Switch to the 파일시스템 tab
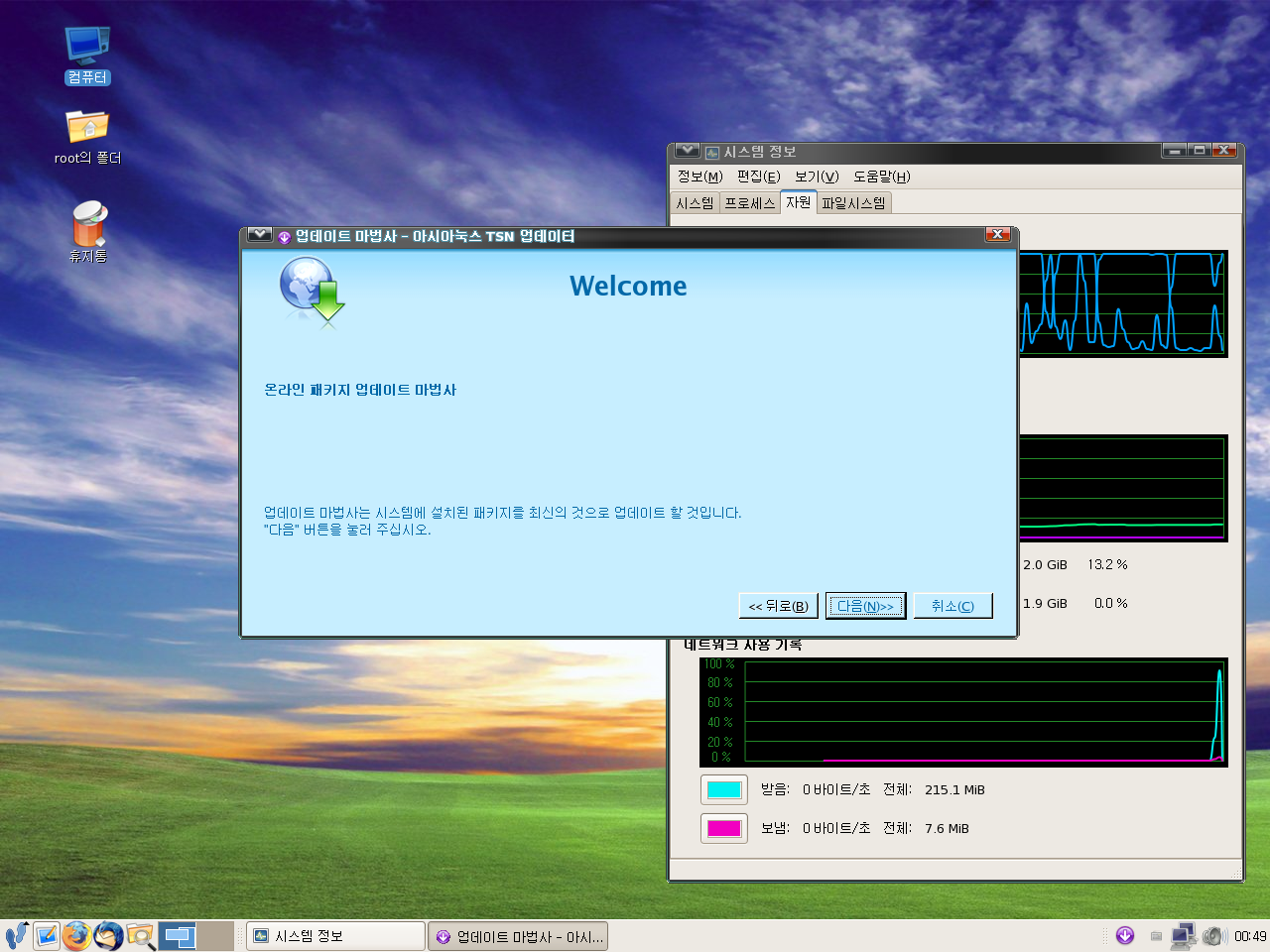The width and height of the screenshot is (1270, 952). pos(853,203)
